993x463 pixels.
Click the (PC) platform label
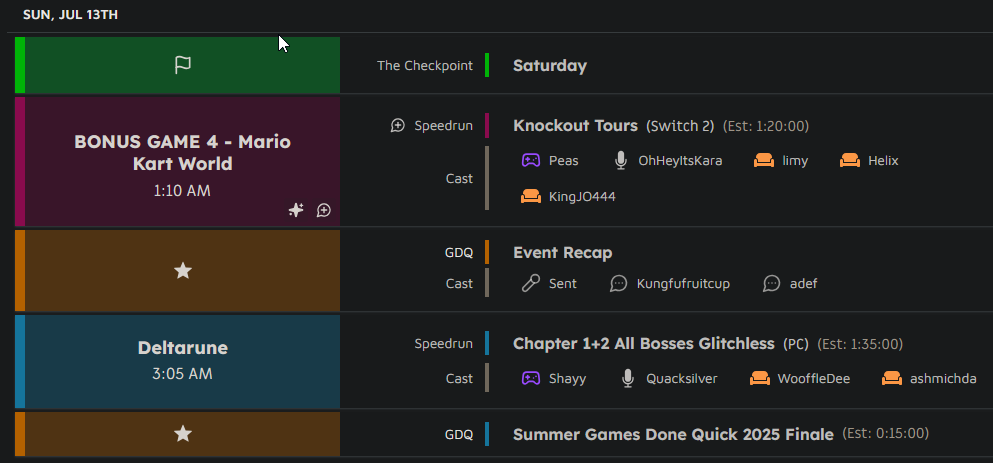click(796, 344)
